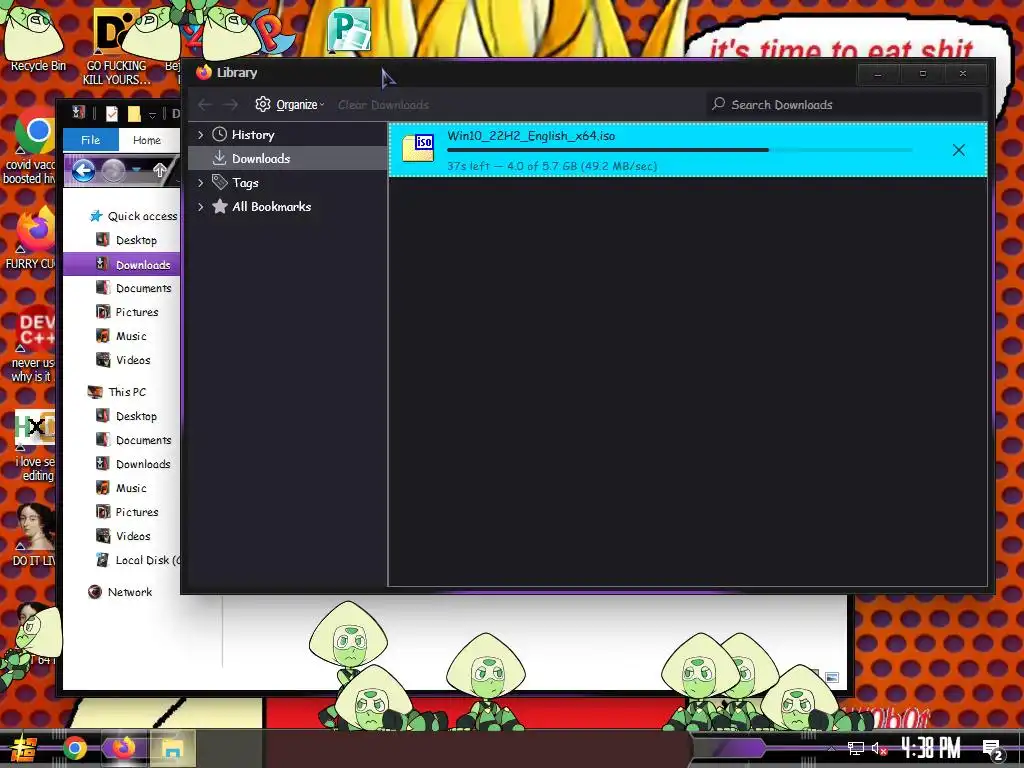1024x768 pixels.
Task: Click the Win10_22H2_English_x64.iso file name
Action: point(531,136)
